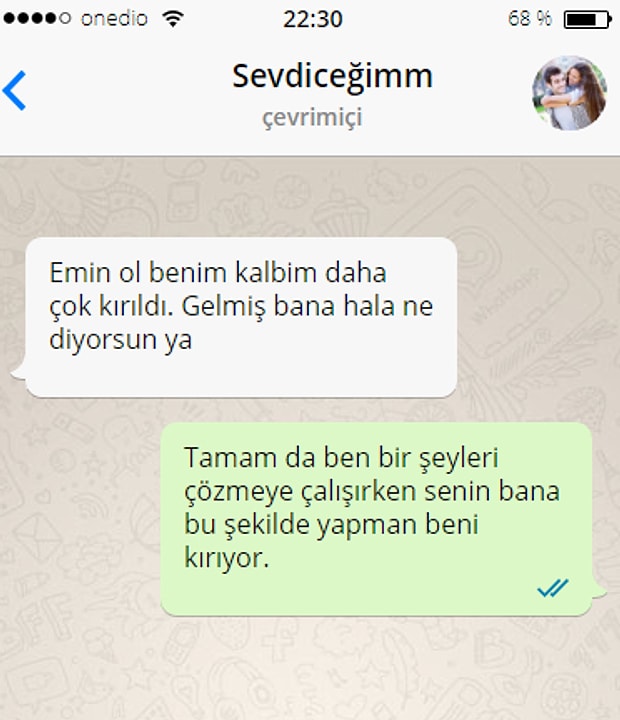Tap the 68 % battery percentage
The height and width of the screenshot is (720, 620).
530,19
